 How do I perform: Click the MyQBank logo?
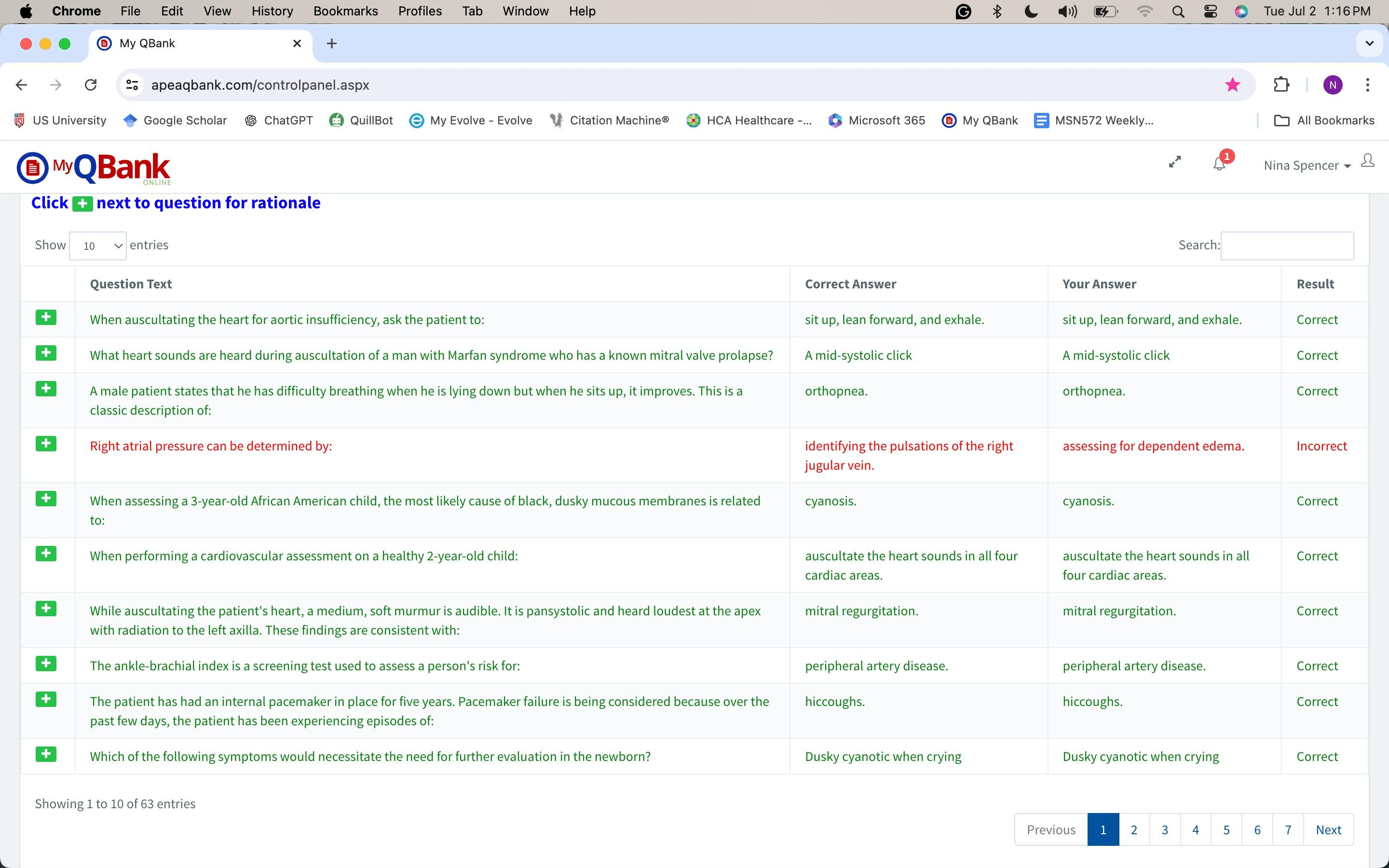pos(94,168)
